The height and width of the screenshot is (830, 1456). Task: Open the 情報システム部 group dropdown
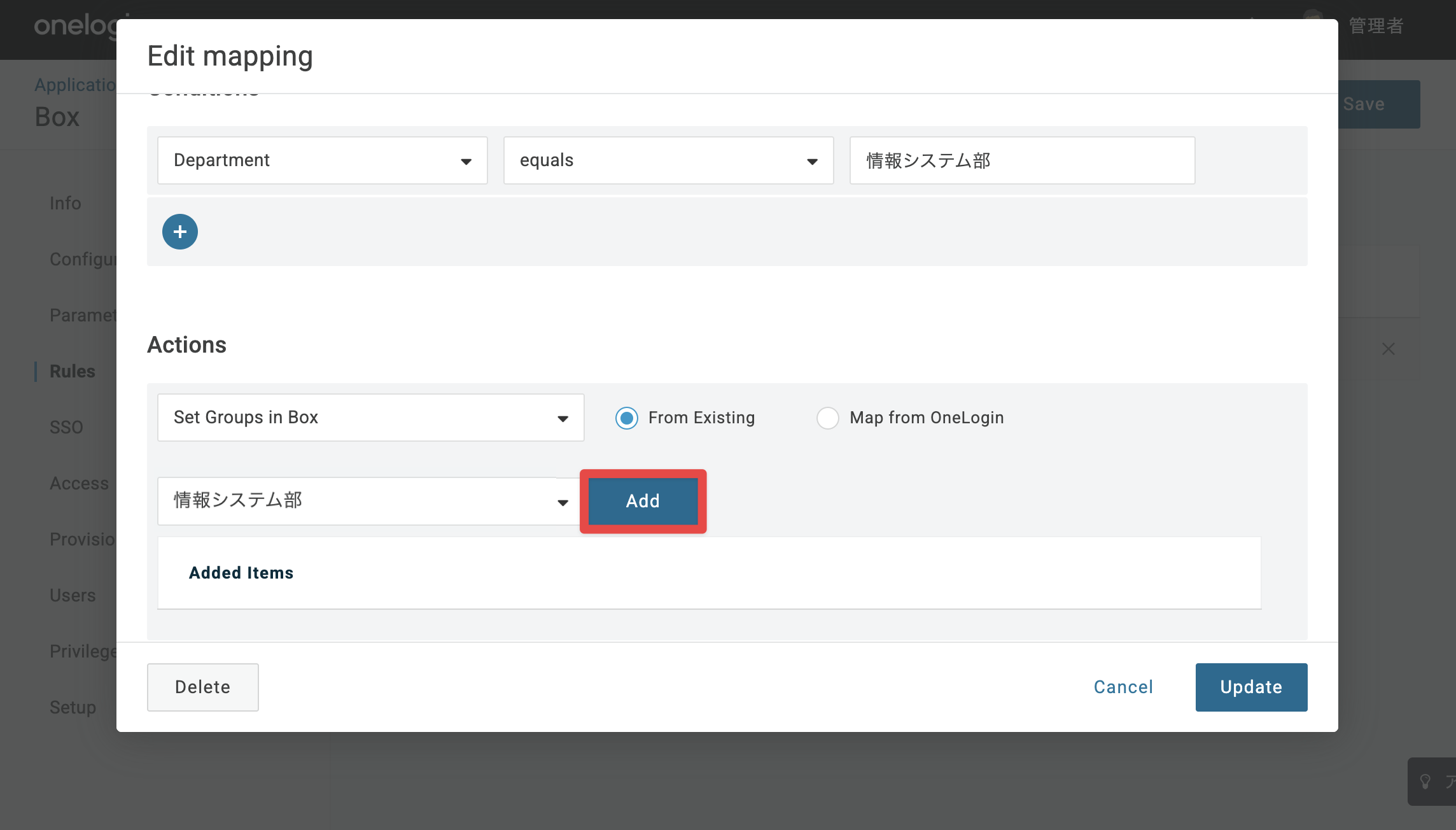pyautogui.click(x=369, y=501)
